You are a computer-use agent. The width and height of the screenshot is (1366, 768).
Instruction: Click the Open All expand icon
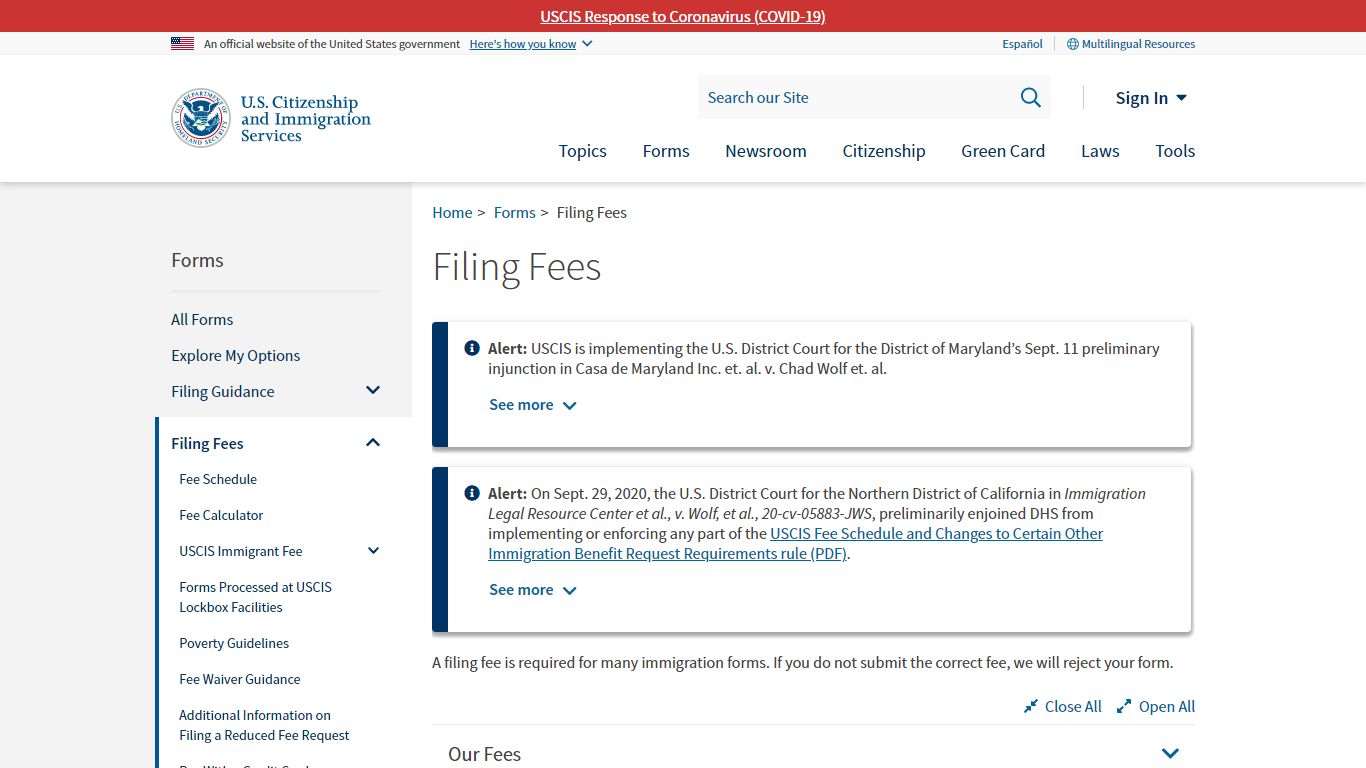1124,706
